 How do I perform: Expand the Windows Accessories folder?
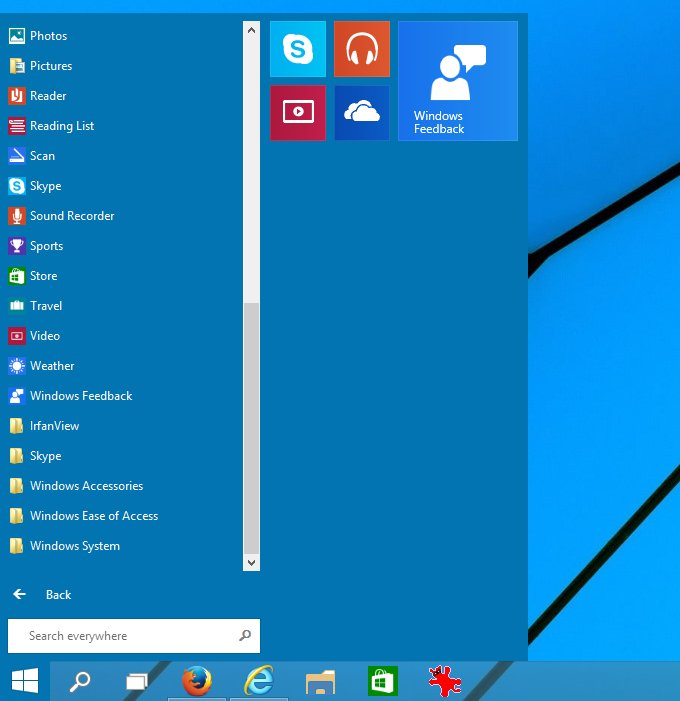[x=76, y=486]
